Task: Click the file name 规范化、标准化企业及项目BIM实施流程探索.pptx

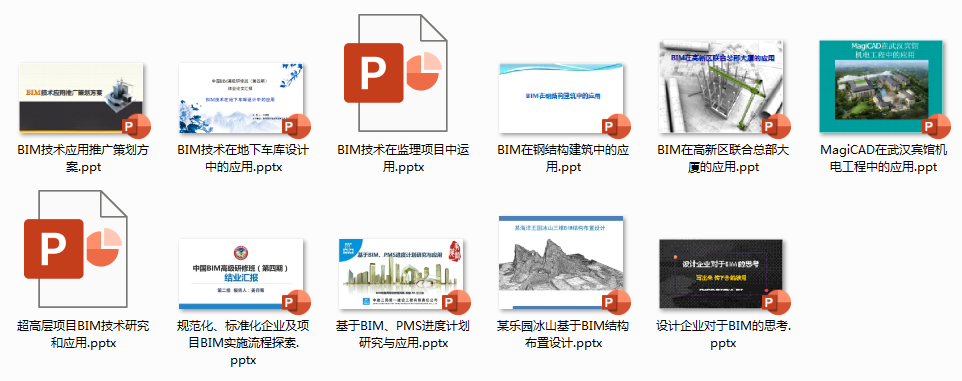Action: pyautogui.click(x=243, y=343)
